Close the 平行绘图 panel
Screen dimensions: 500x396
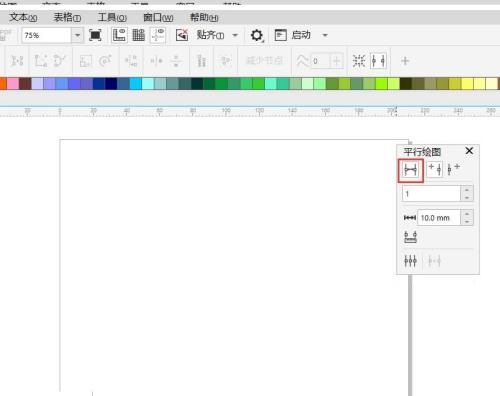[469, 151]
